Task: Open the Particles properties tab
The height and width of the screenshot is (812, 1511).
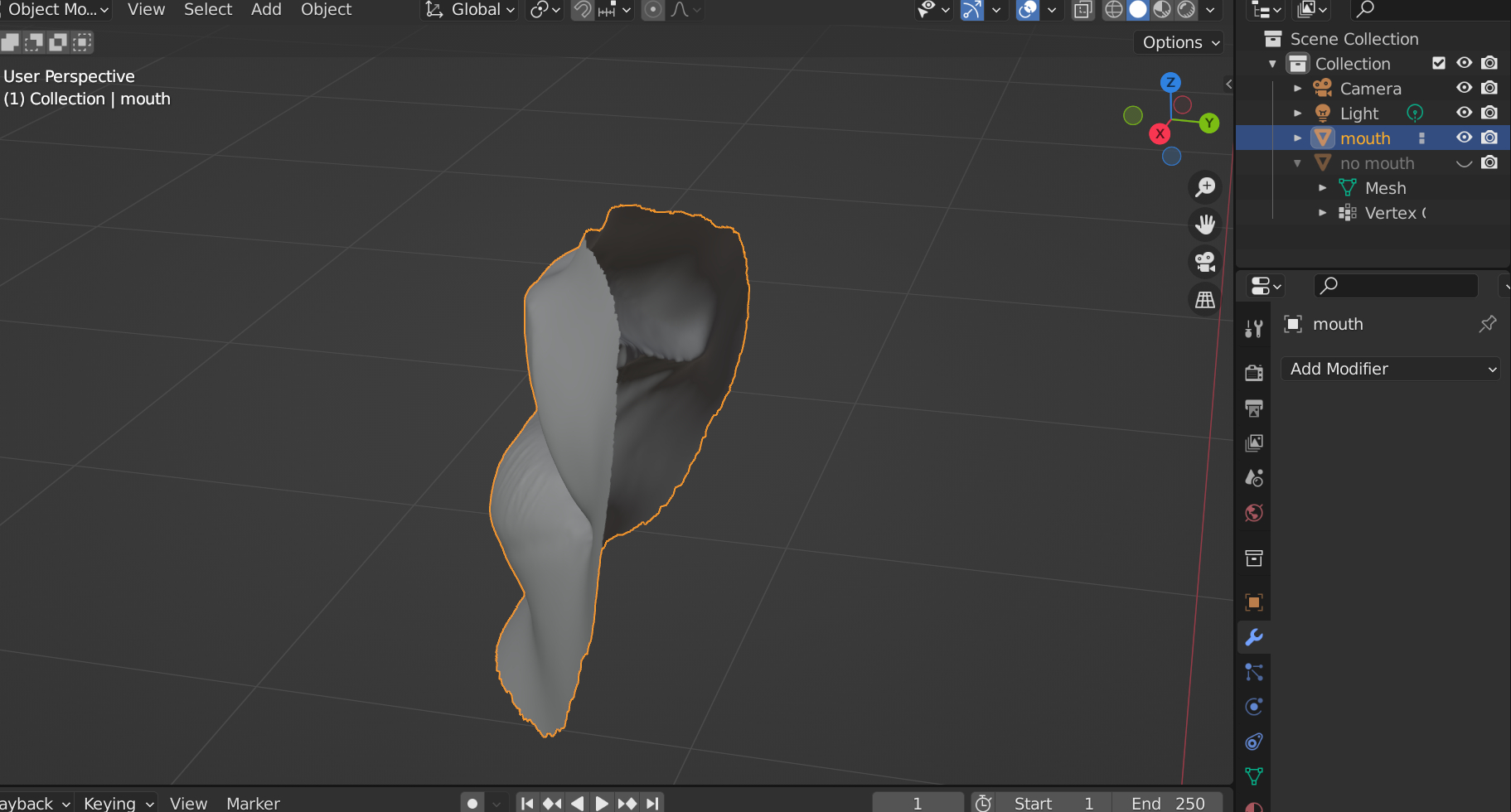Action: (1254, 672)
